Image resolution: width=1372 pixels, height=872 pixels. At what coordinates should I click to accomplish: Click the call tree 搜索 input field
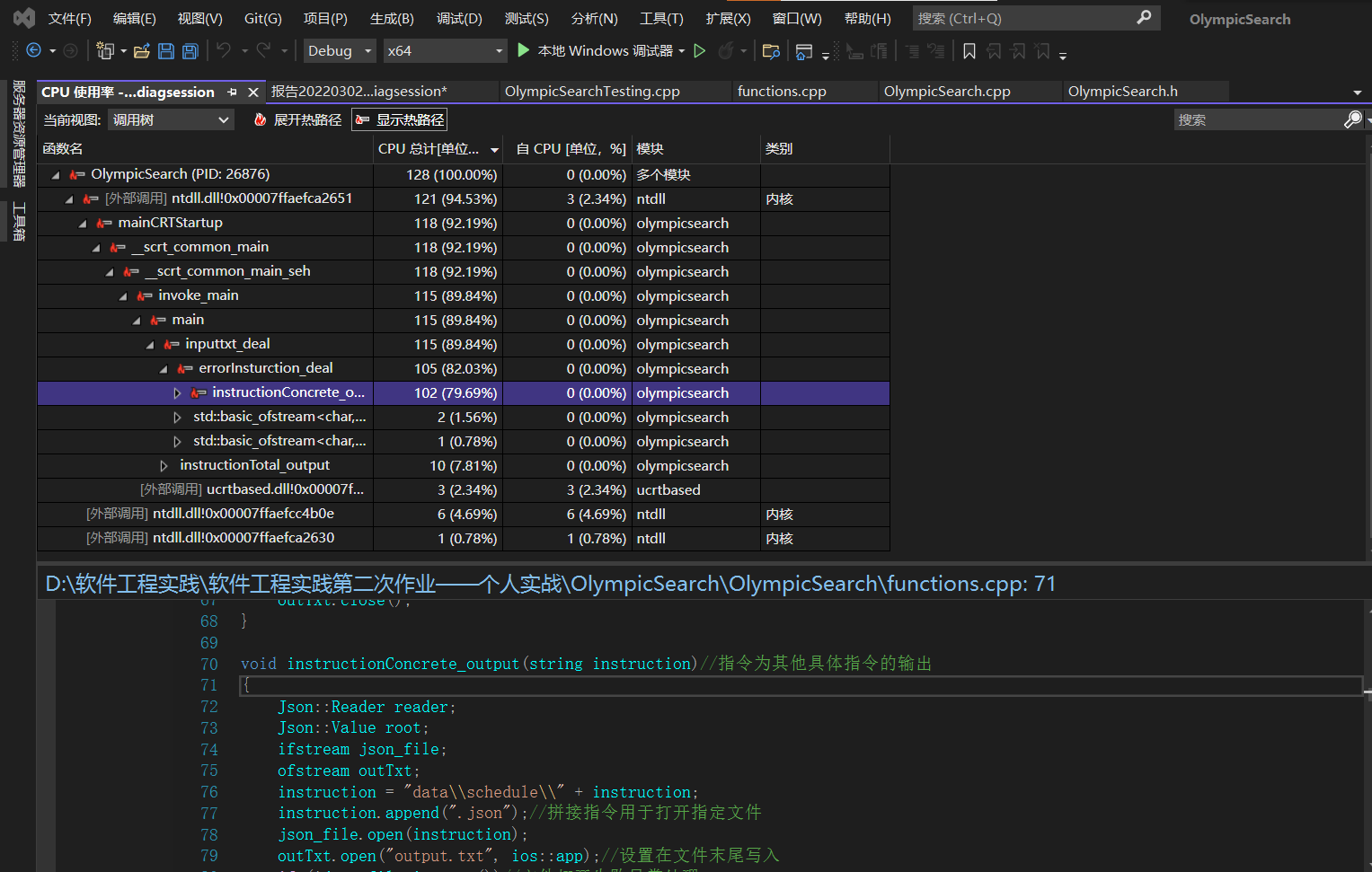(x=1258, y=119)
